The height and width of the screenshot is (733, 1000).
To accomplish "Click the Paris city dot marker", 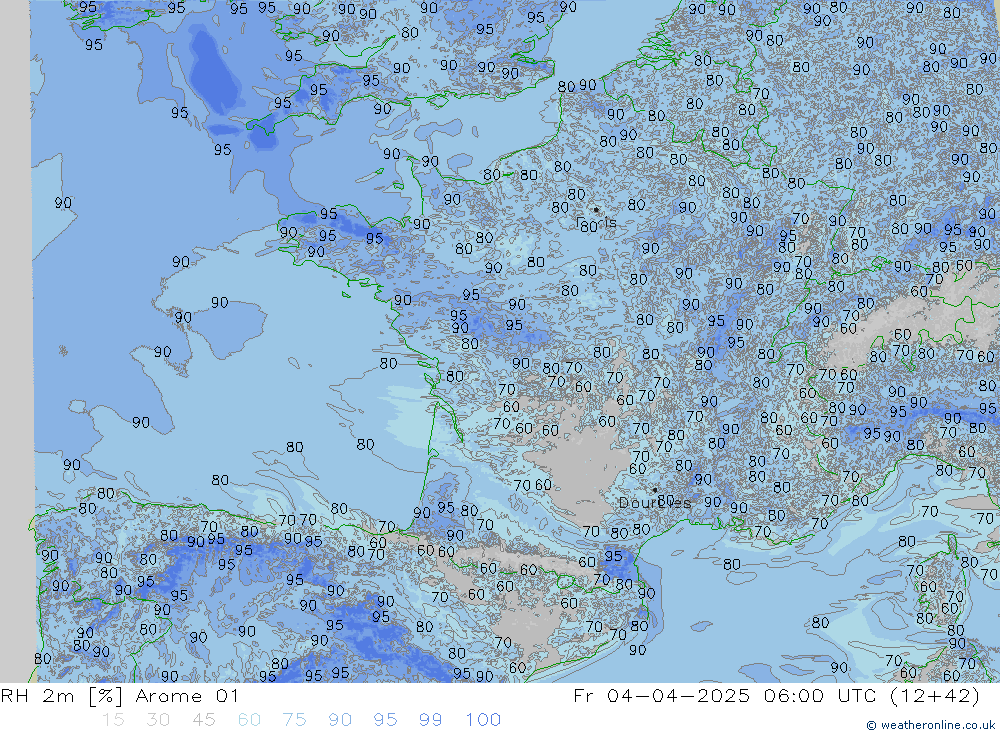I will [596, 209].
